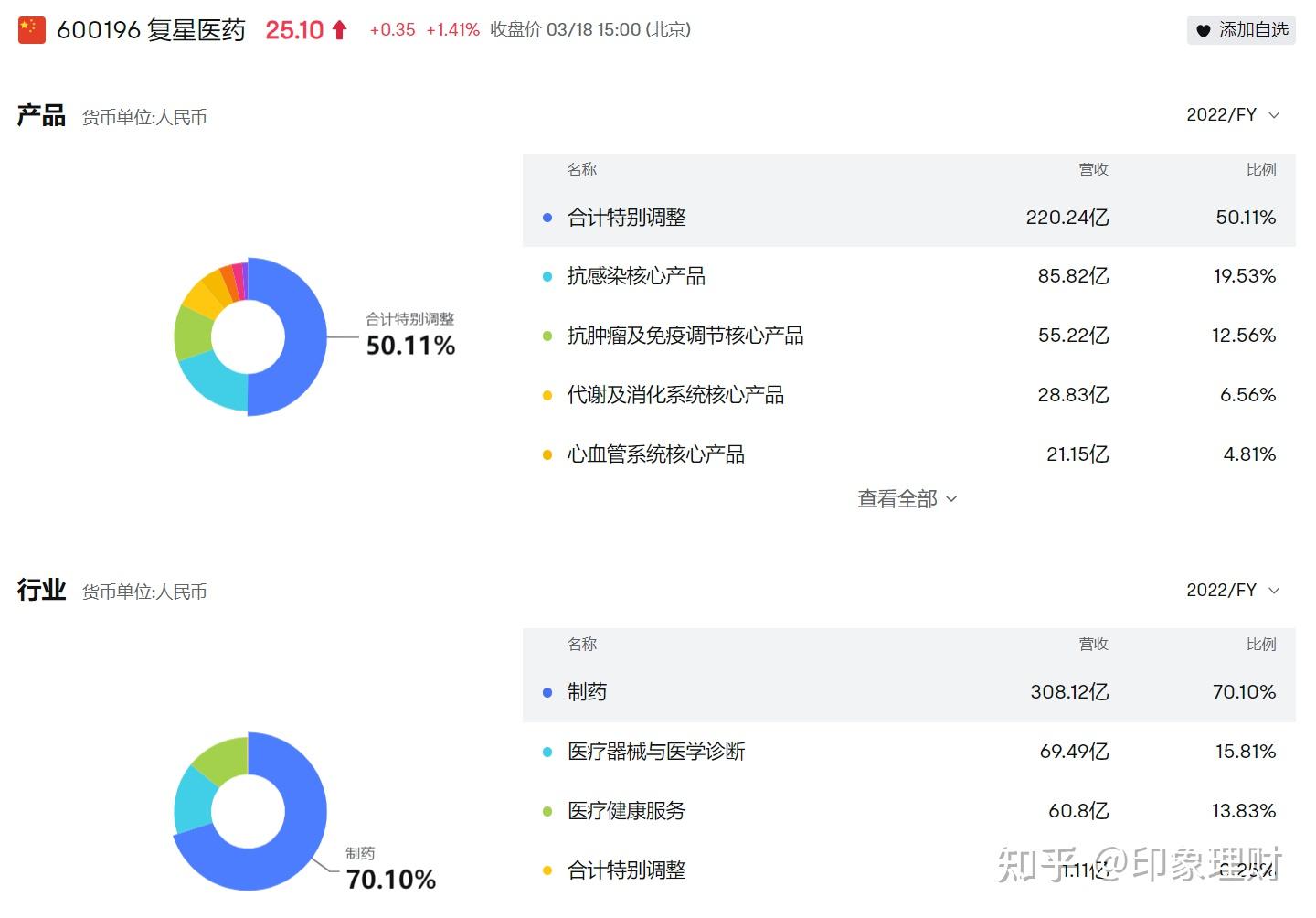Click the blue dot beside 合计特别调整 in 产品 table
1316x918 pixels.
[x=547, y=218]
